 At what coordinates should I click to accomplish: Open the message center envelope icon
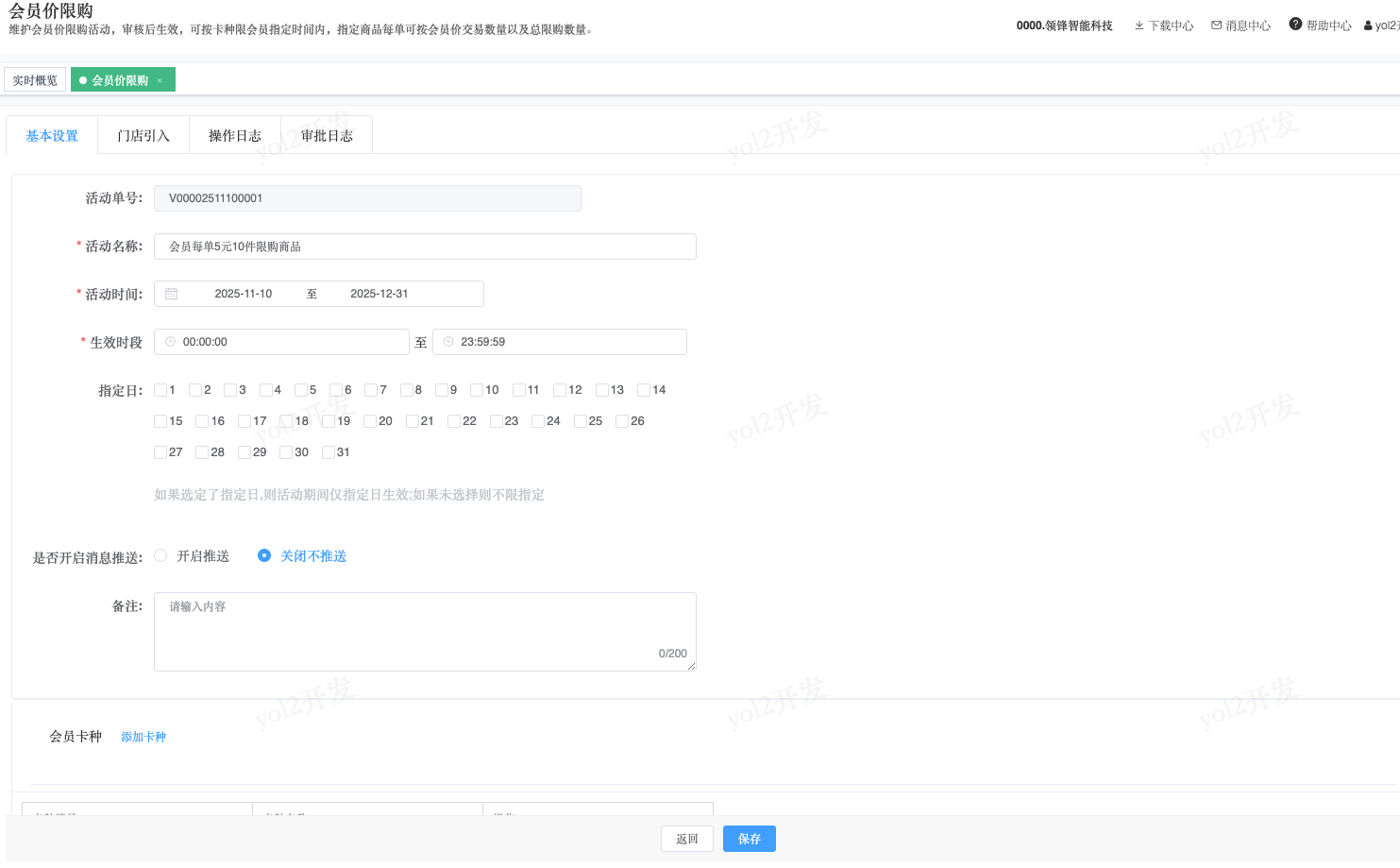[1216, 26]
